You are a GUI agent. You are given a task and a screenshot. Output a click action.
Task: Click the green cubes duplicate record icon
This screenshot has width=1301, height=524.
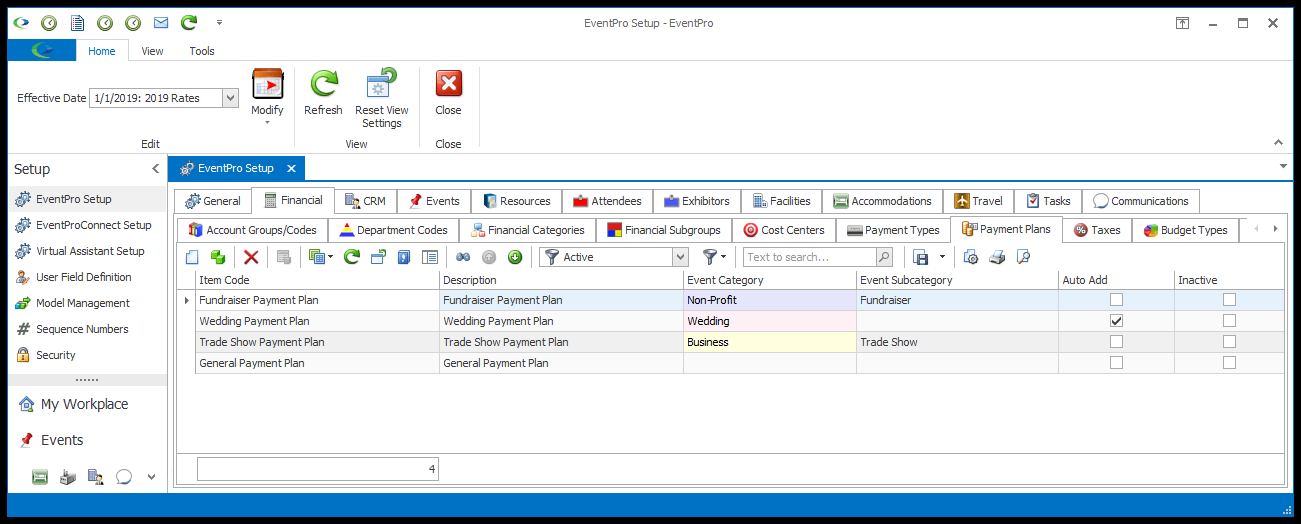217,257
